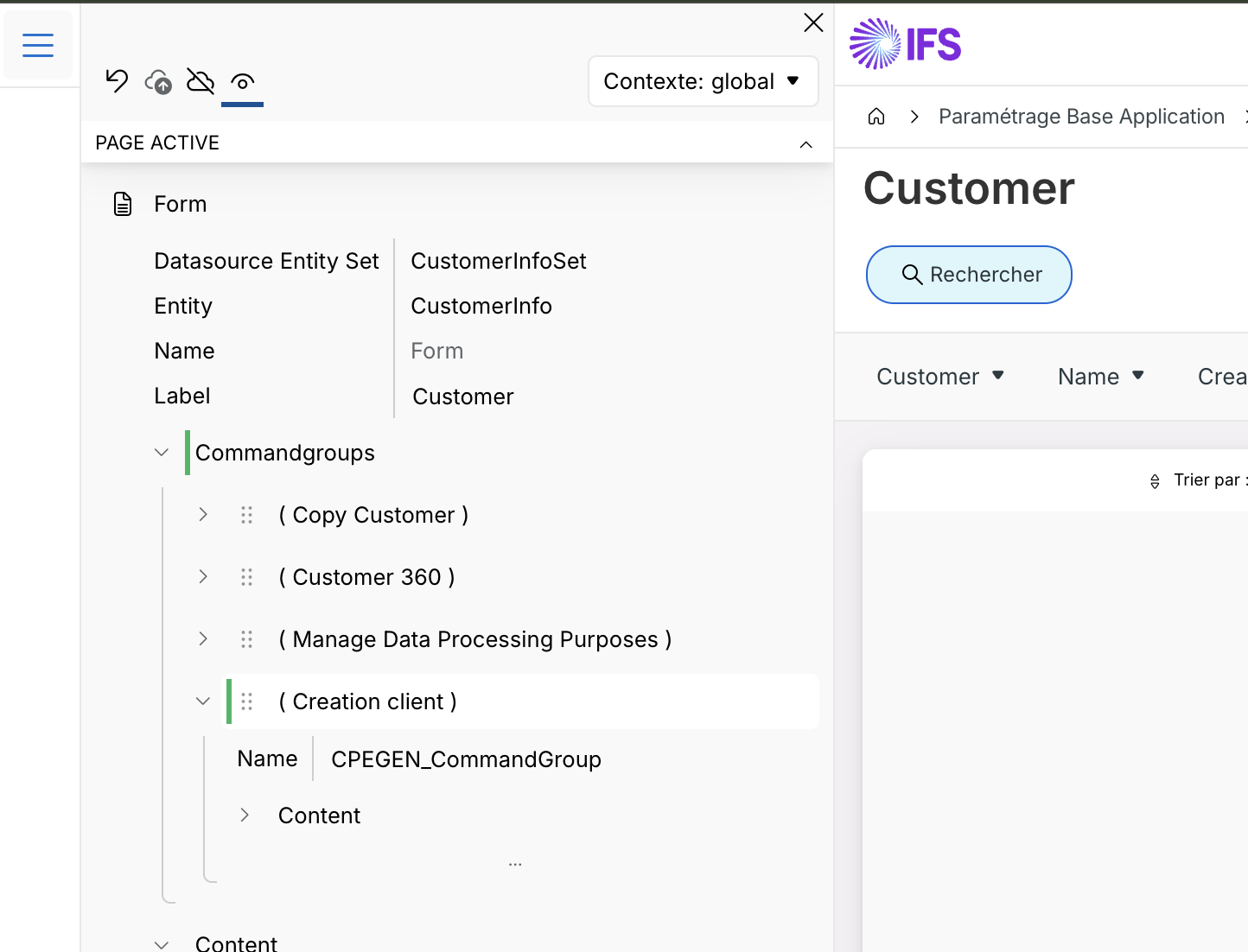Edit the Label field value Customer
The height and width of the screenshot is (952, 1248).
coord(463,397)
